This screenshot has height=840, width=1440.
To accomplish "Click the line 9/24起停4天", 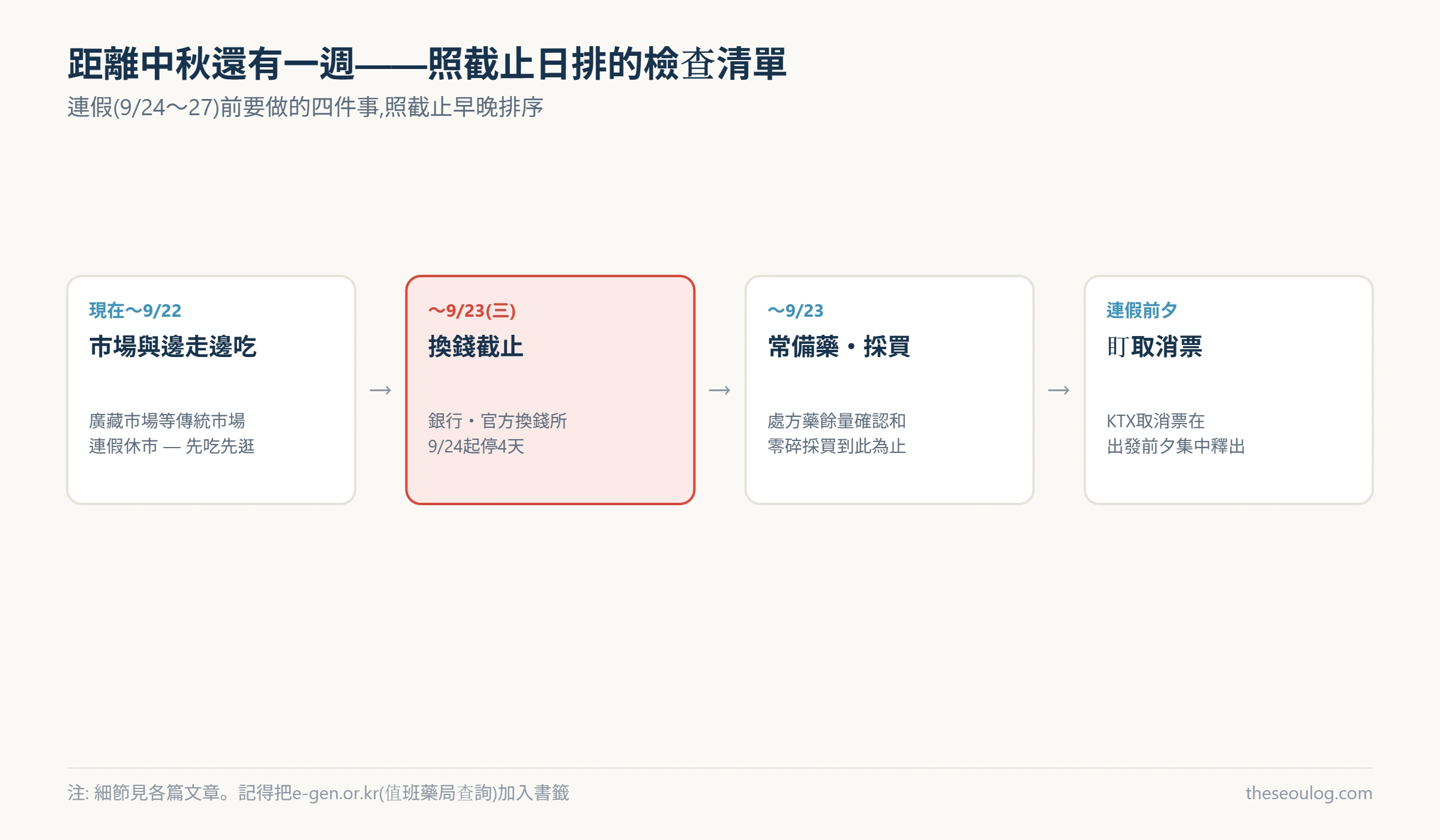I will [x=476, y=446].
